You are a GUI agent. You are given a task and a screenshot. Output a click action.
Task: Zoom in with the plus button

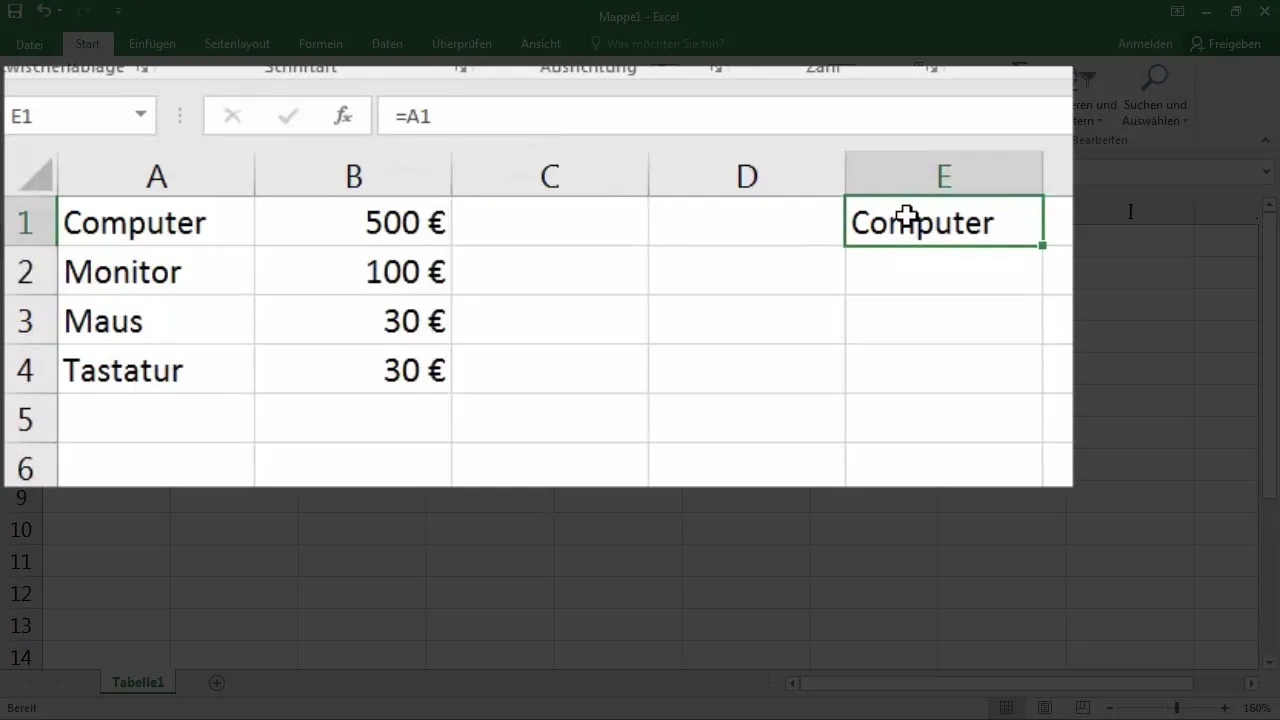pos(1225,708)
